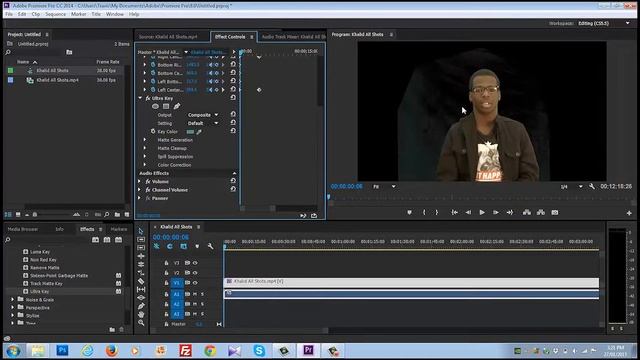The height and width of the screenshot is (360, 640).
Task: Toggle V2 track output eye
Action: click(195, 273)
